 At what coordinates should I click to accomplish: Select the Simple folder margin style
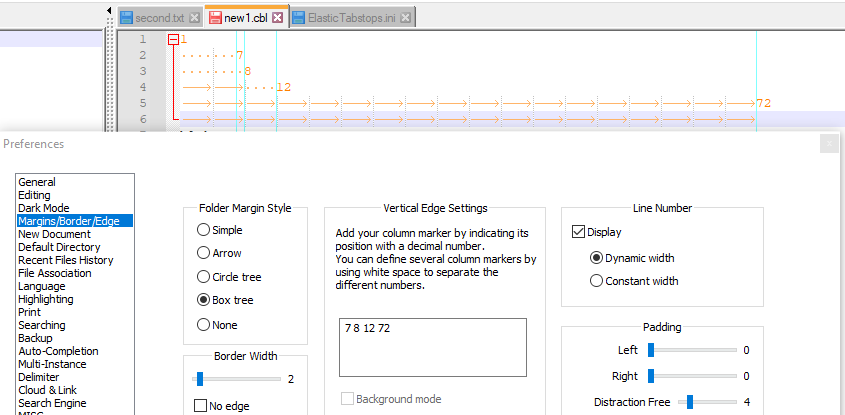pos(204,230)
